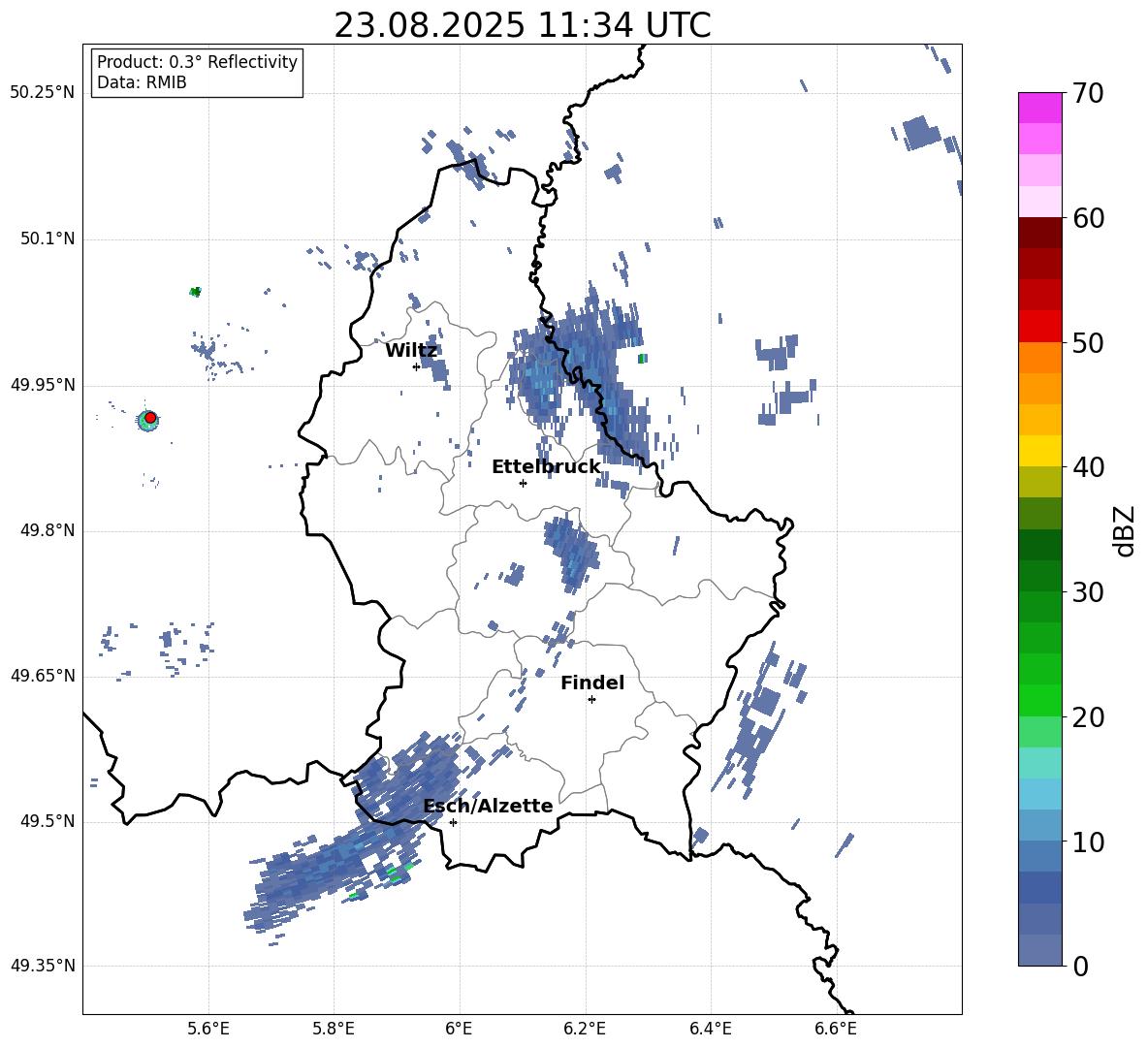The width and height of the screenshot is (1148, 1048).
Task: Click the 5.8°E longitude label
Action: tap(334, 1029)
